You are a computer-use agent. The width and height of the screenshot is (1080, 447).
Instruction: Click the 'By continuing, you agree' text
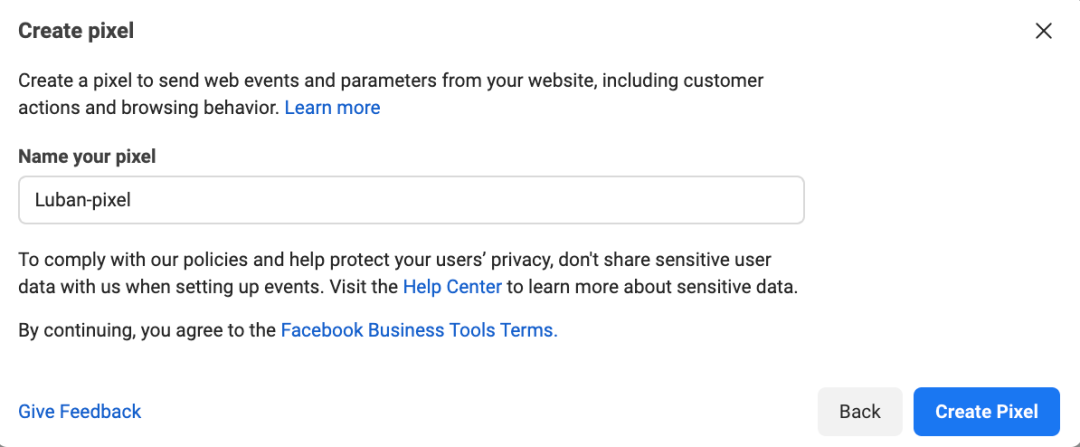coord(147,330)
